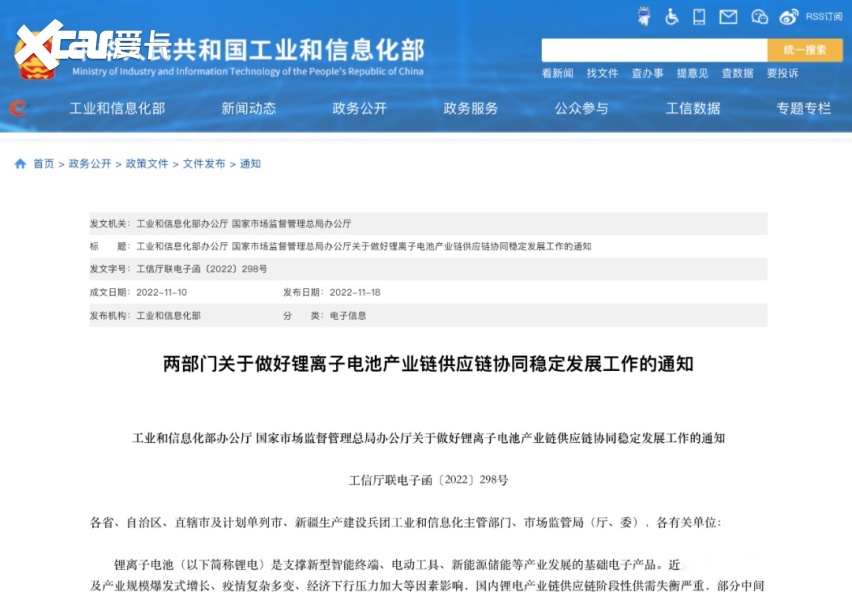The width and height of the screenshot is (852, 592).
Task: Click the home icon in breadcrumb
Action: [x=20, y=164]
